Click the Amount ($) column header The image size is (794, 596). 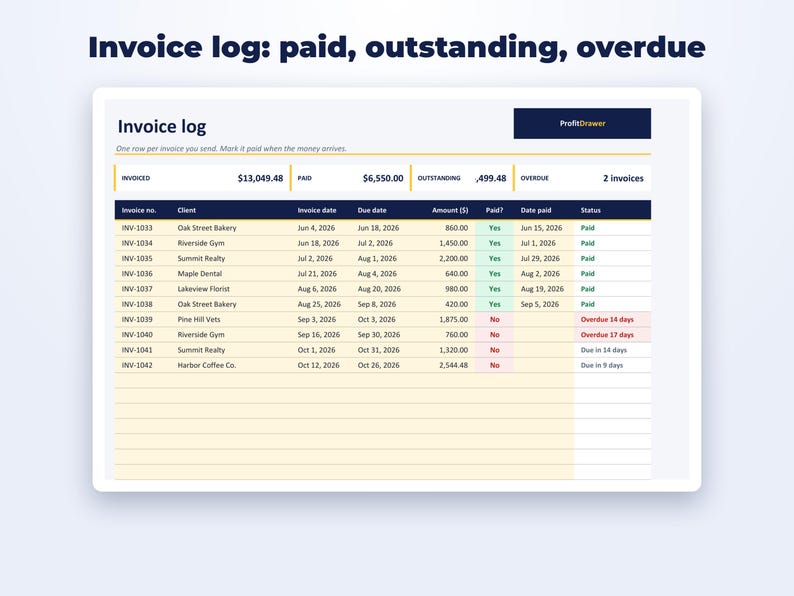click(450, 210)
